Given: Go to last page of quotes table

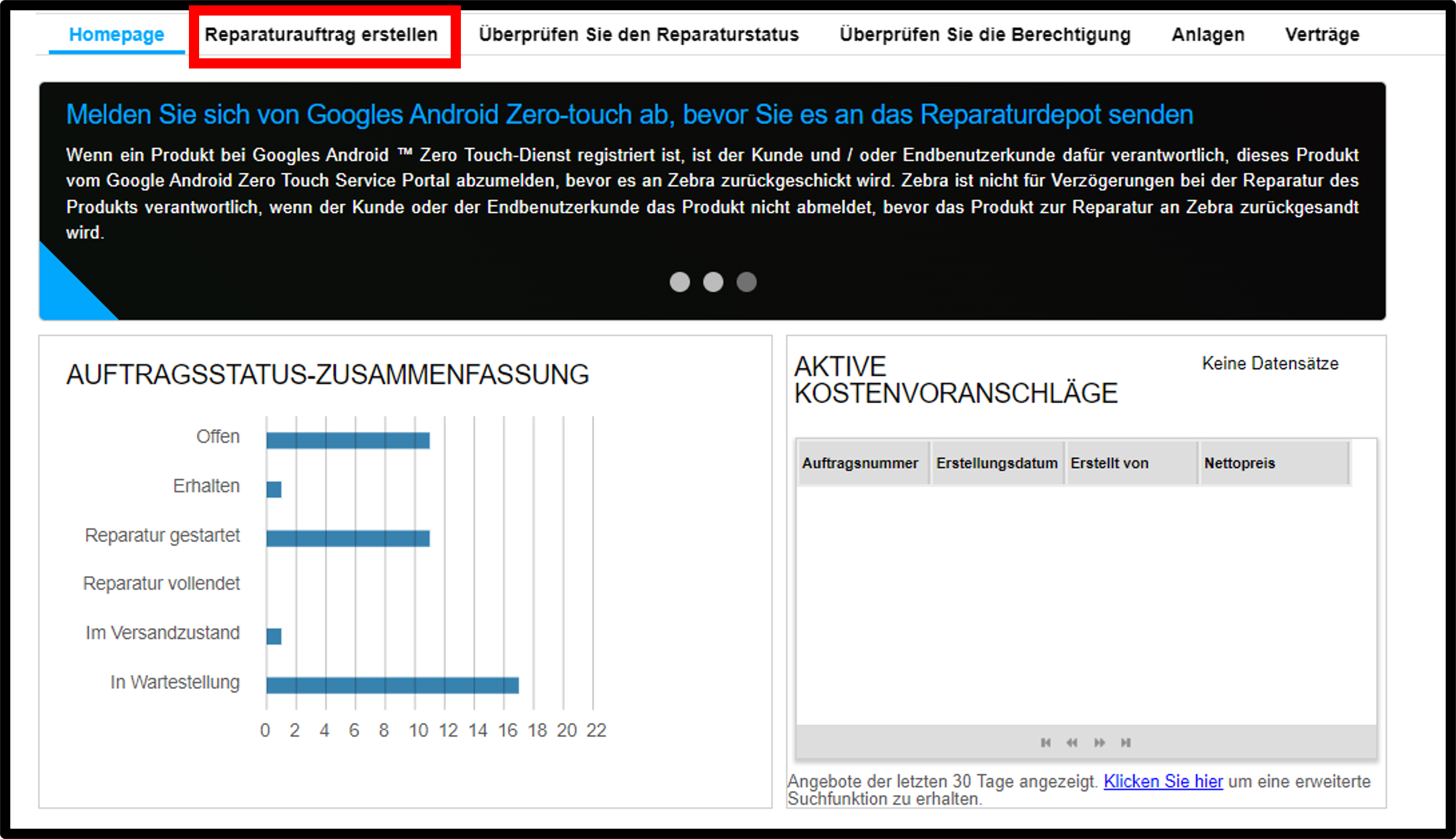Looking at the screenshot, I should coord(1125,742).
